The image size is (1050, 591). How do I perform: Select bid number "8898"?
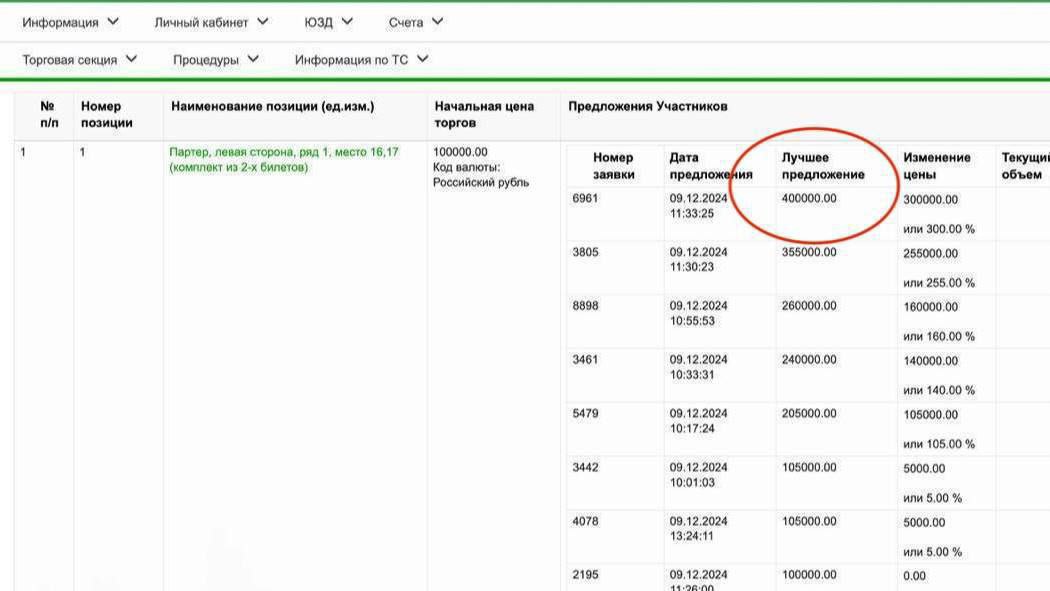(x=585, y=306)
